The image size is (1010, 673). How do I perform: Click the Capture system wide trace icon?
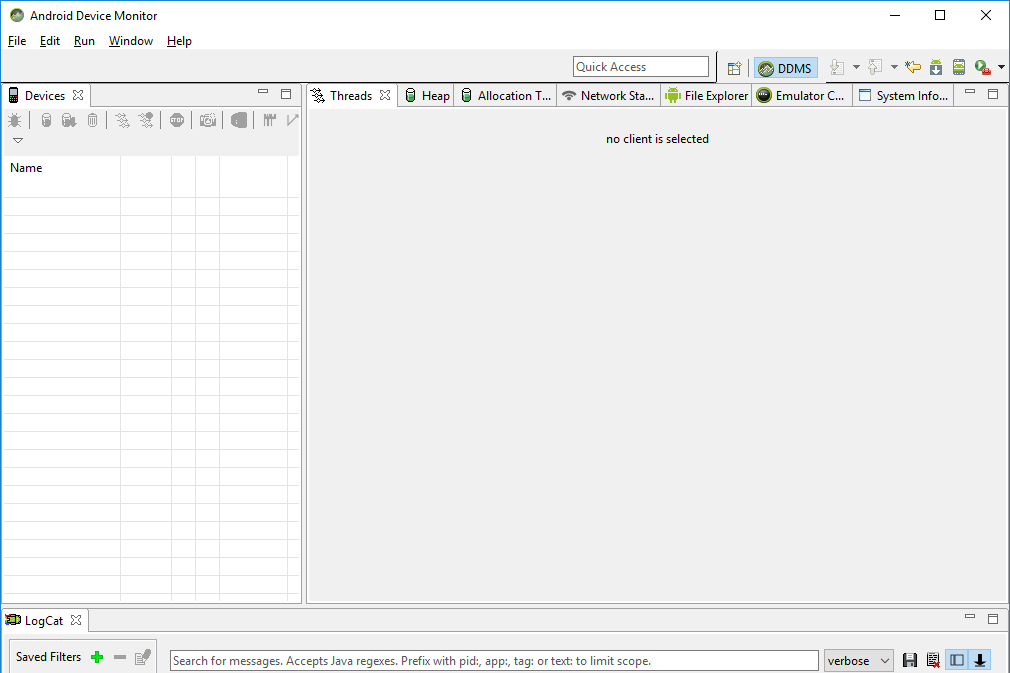(x=269, y=120)
